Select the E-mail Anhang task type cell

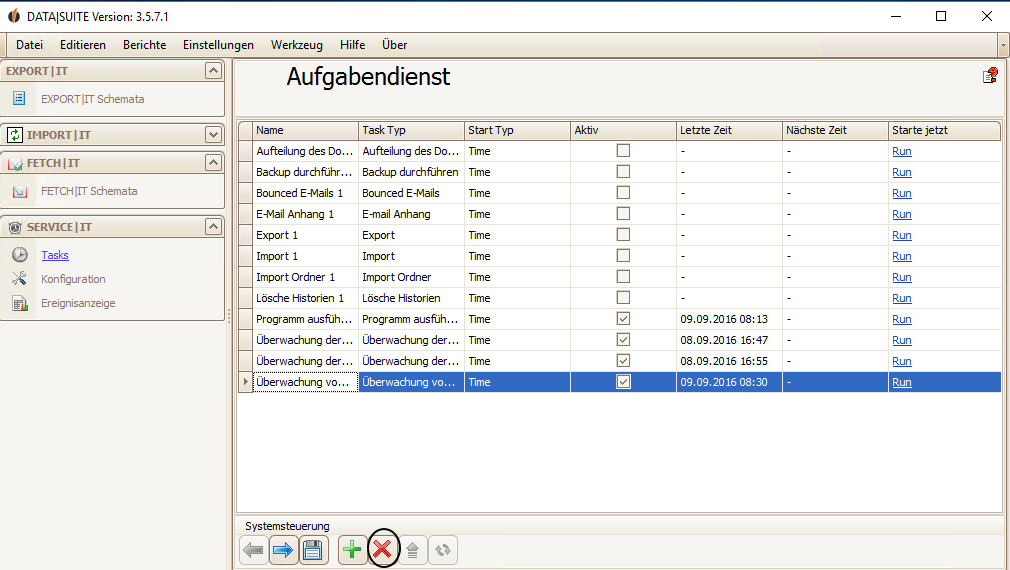tap(411, 214)
